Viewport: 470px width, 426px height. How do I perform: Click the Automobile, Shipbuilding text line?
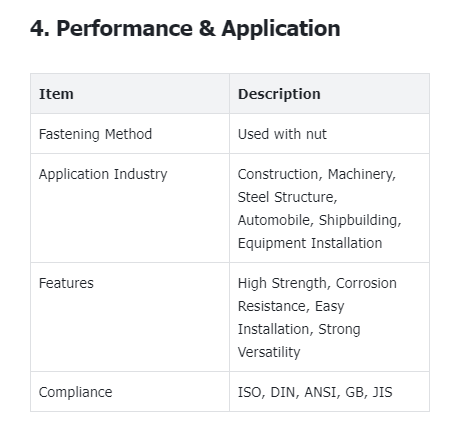[319, 220]
